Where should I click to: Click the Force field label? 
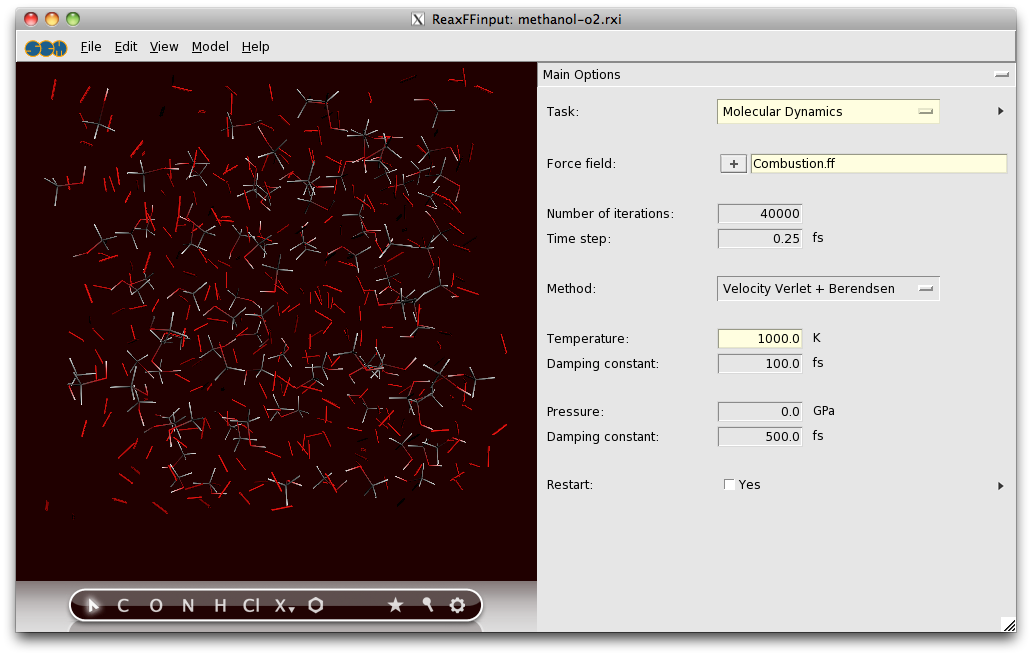[x=581, y=164]
